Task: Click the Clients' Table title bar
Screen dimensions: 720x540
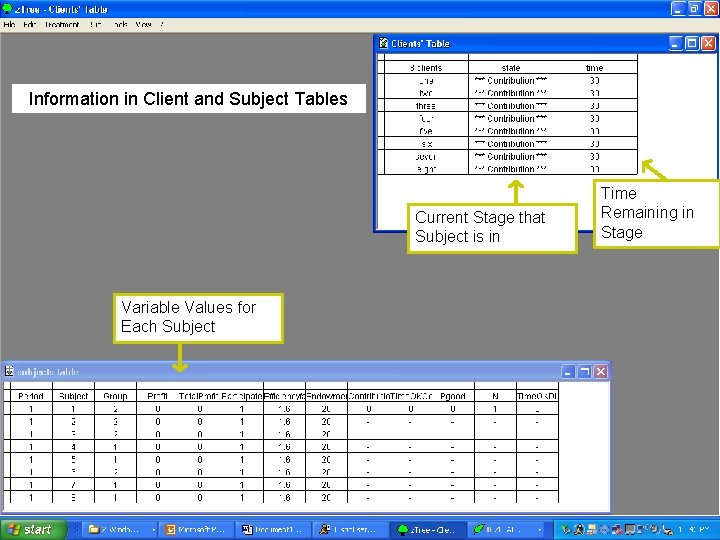Action: coord(523,44)
